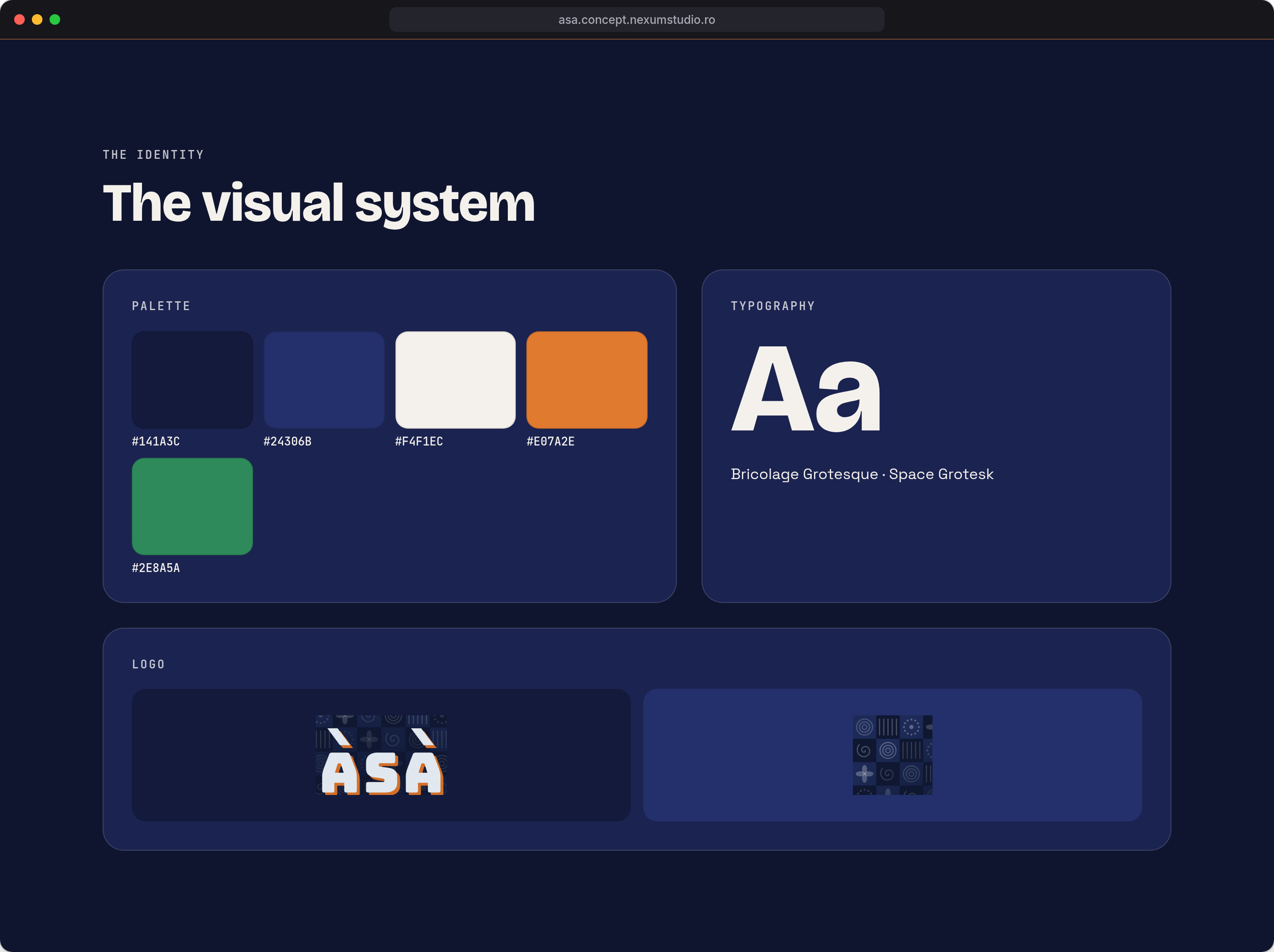Click the dark navy #141A3C color swatch

[192, 380]
